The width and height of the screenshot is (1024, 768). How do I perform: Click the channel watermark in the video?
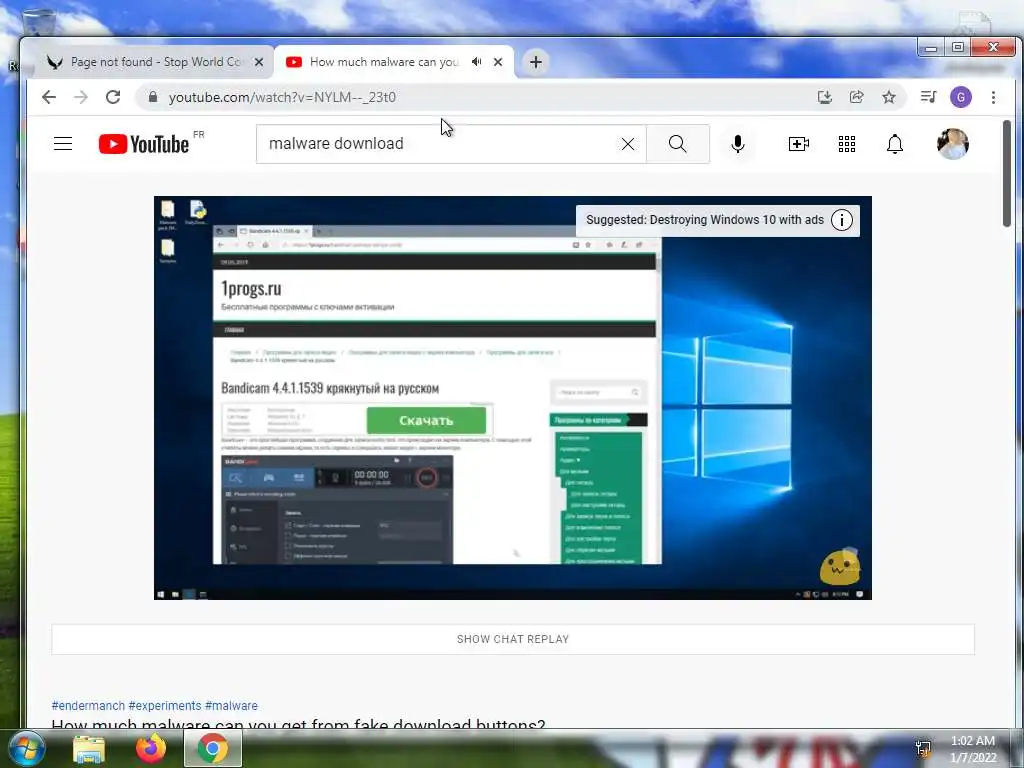[x=840, y=566]
